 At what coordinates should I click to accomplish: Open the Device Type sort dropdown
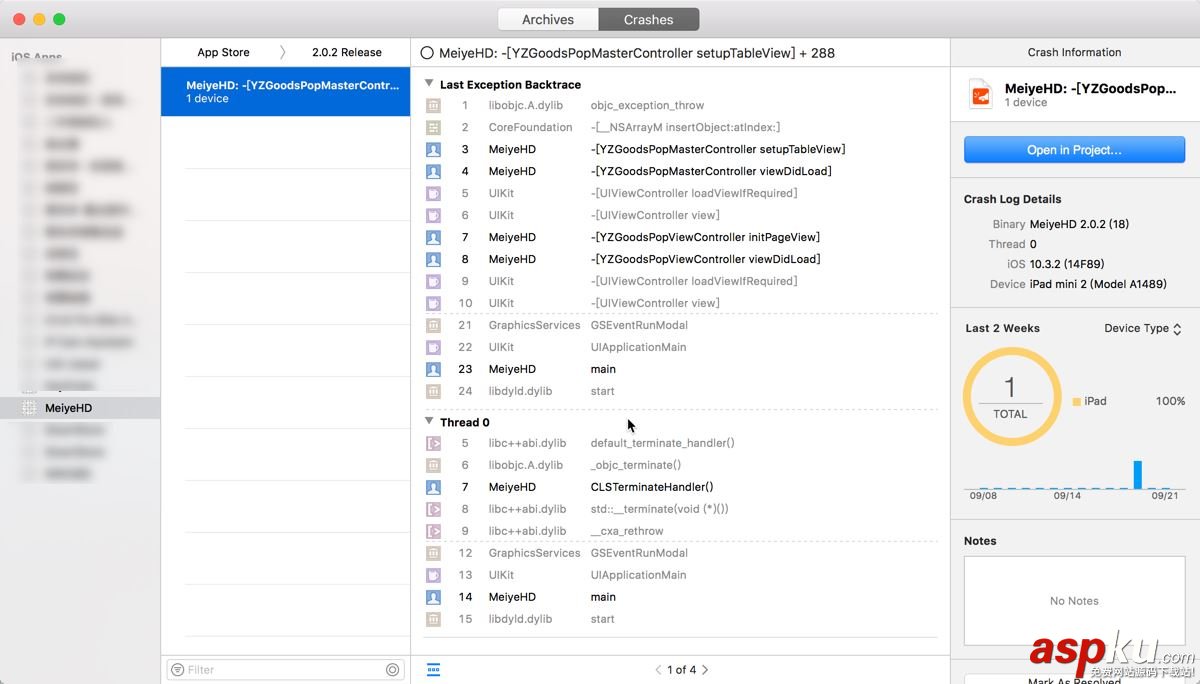pos(1141,327)
